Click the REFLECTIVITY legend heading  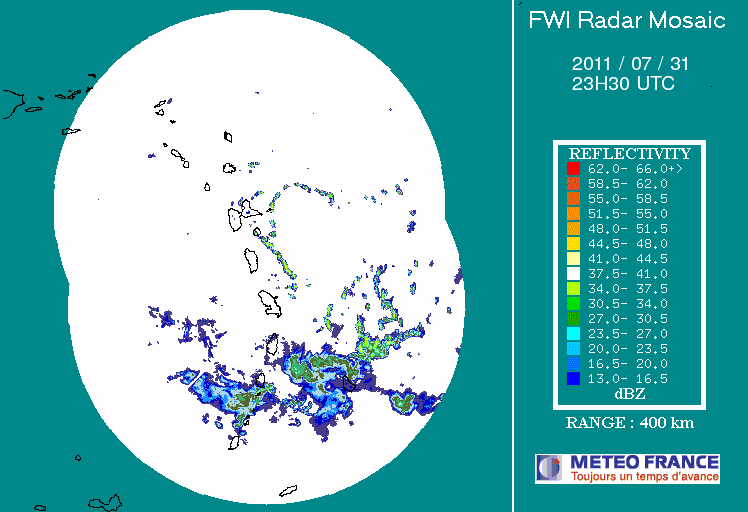pyautogui.click(x=630, y=154)
